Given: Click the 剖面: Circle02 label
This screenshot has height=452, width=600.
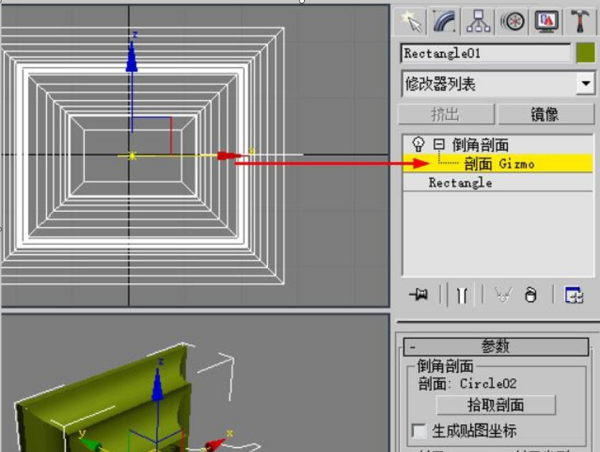Looking at the screenshot, I should 467,383.
